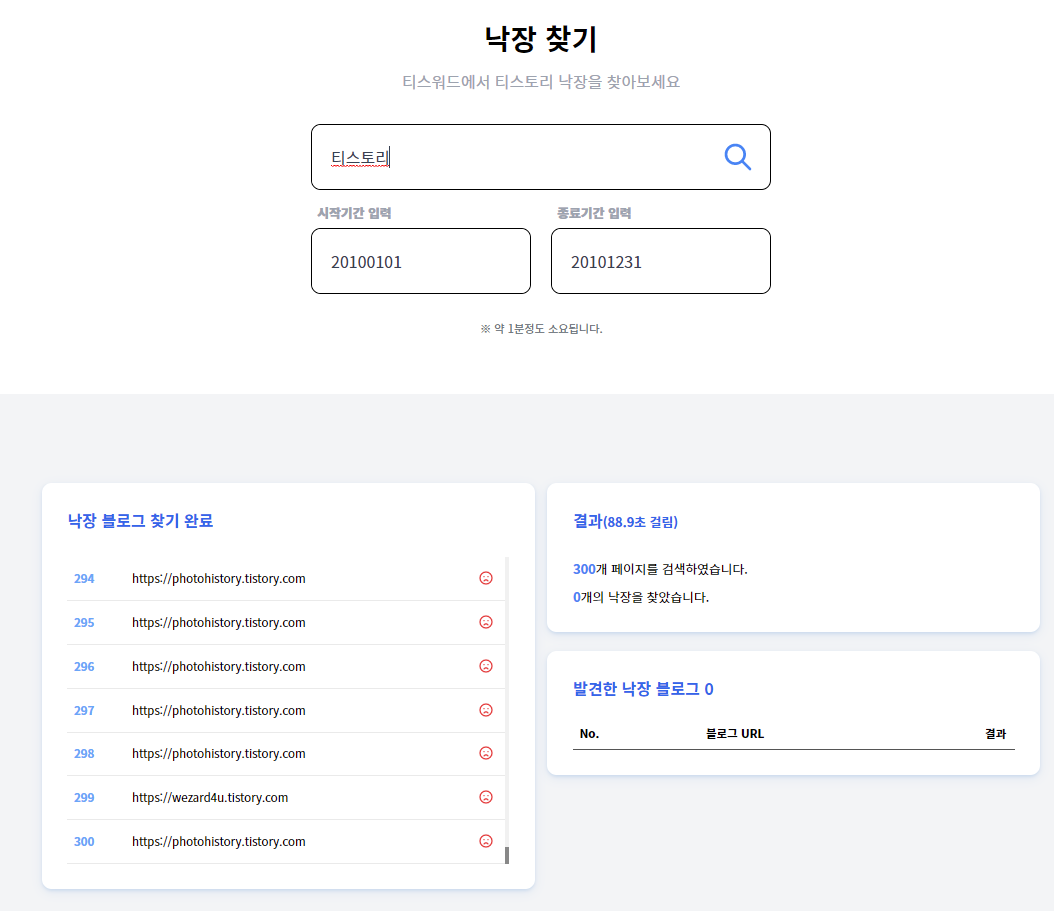Click the sad-face status icon on row 297
The height and width of the screenshot is (911, 1054).
point(486,709)
